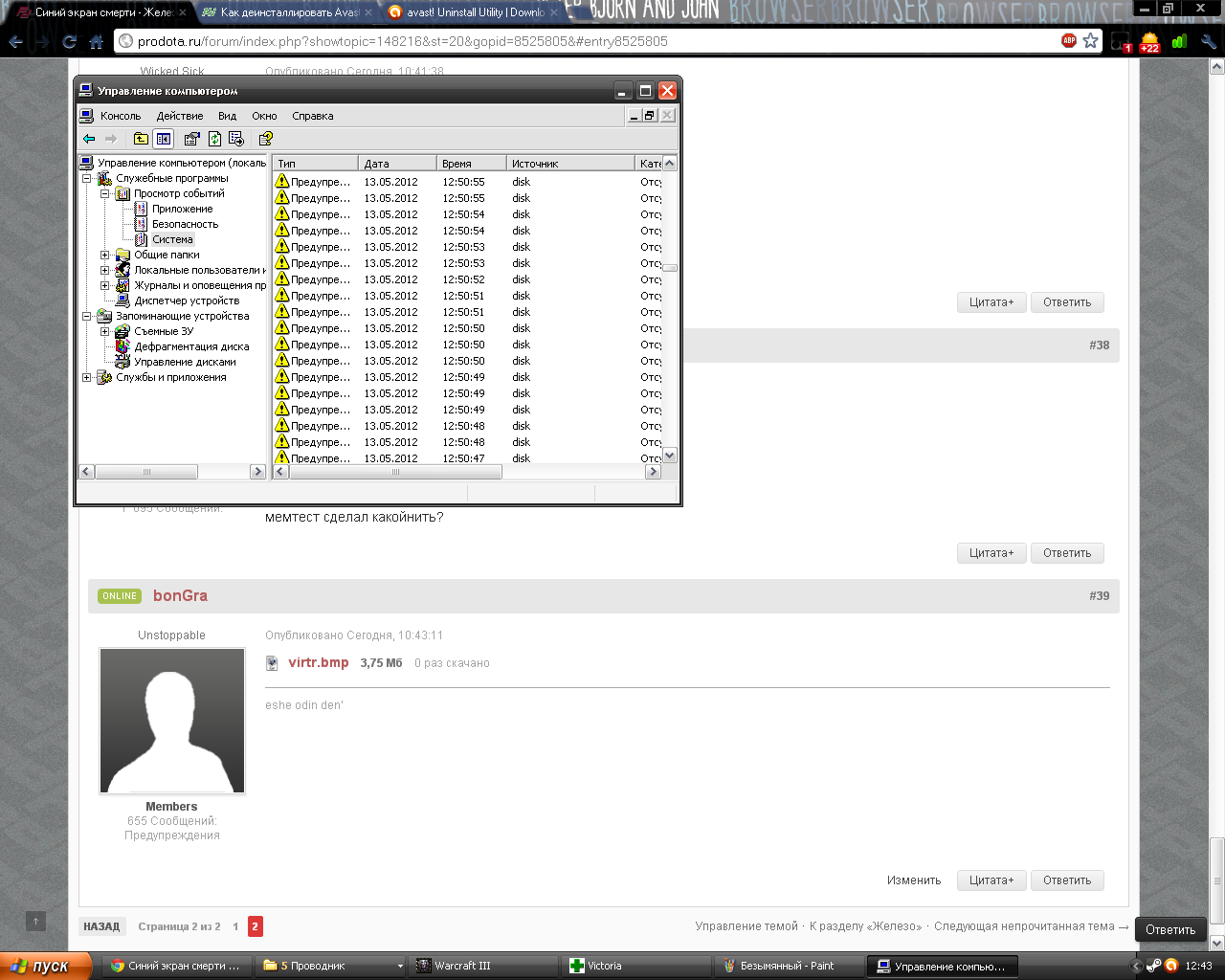Toggle the Show/Hide console tree button
Viewport: 1225px width, 980px height.
164,139
